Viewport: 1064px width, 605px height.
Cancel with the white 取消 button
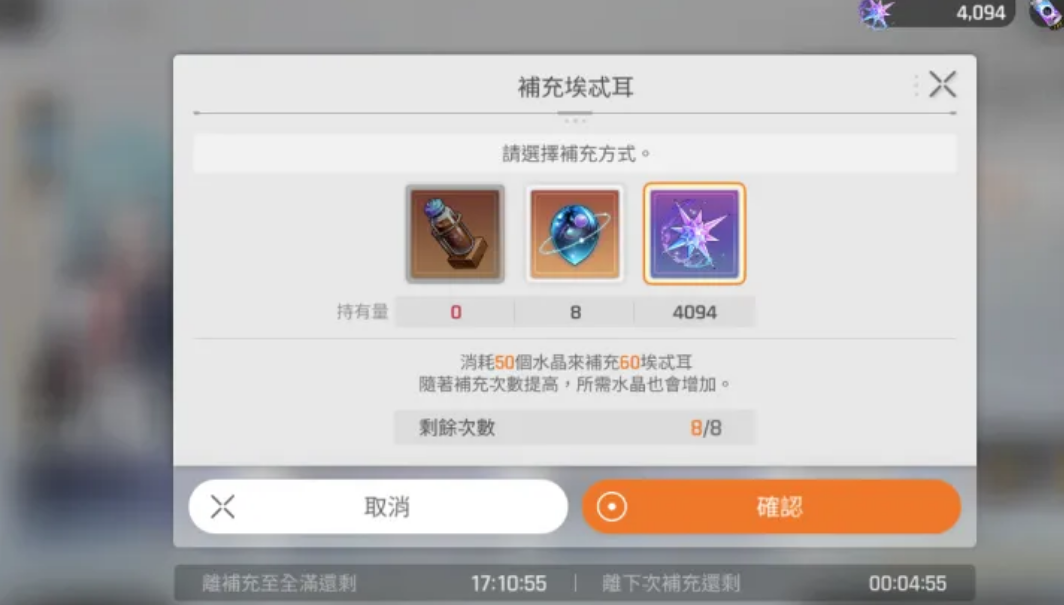(378, 507)
